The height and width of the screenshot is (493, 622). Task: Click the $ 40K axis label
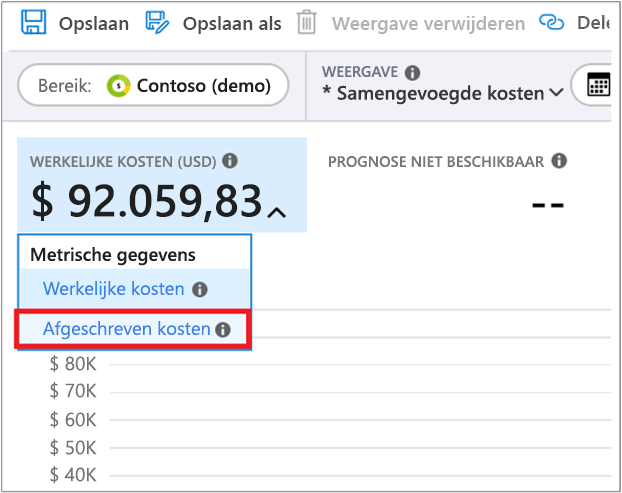tap(73, 475)
